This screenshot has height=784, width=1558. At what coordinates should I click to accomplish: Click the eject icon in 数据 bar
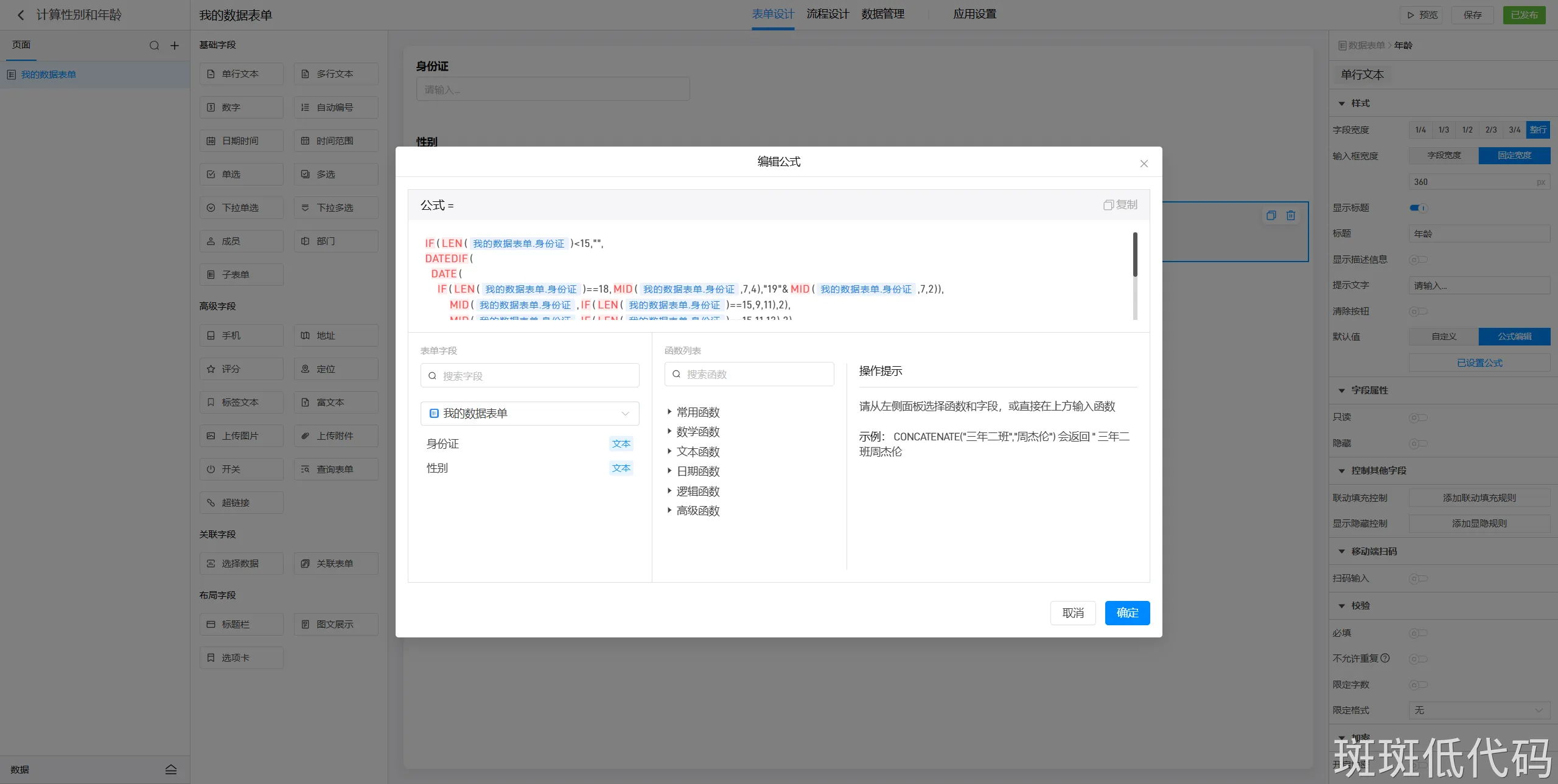coord(171,769)
